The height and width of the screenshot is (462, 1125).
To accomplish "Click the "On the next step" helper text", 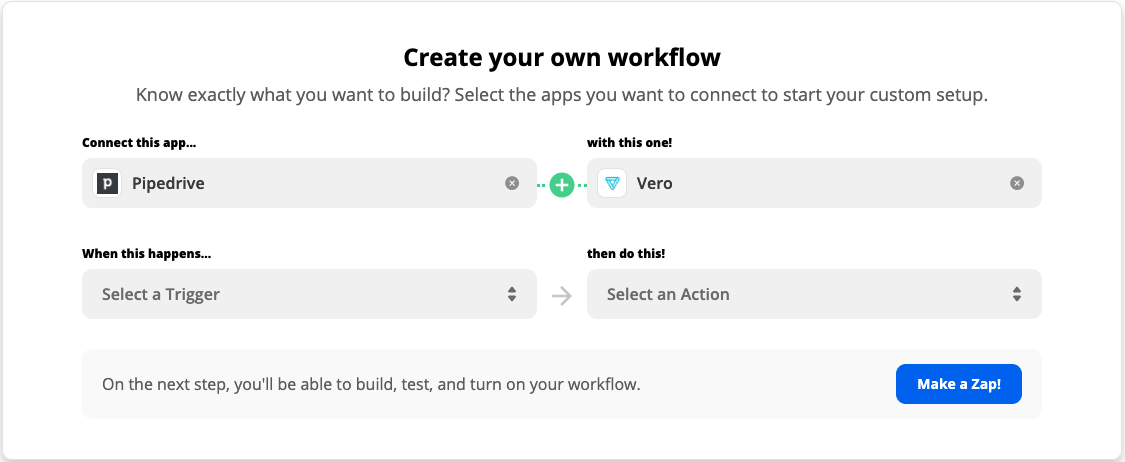I will pos(371,384).
